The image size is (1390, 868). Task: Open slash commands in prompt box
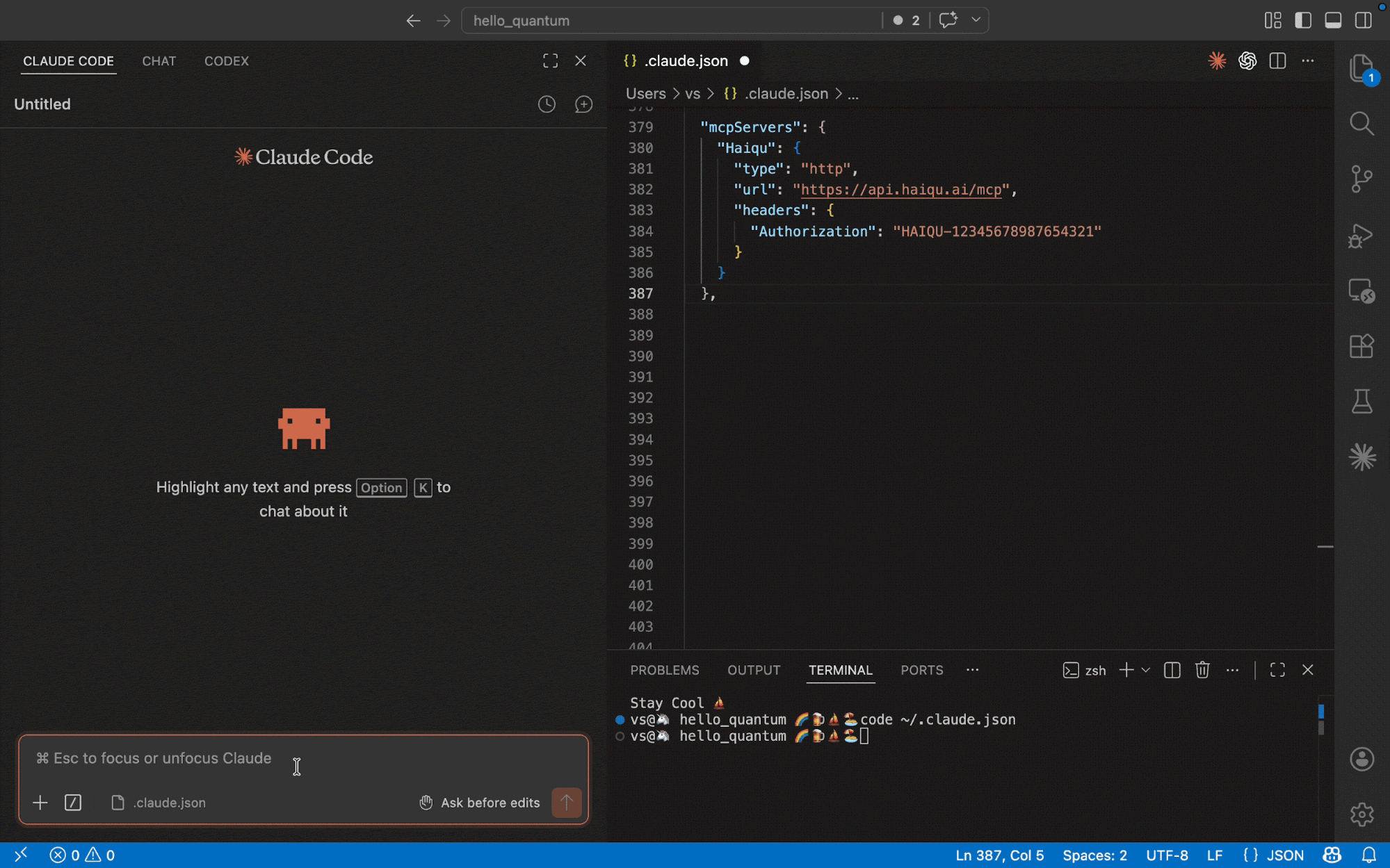tap(73, 803)
